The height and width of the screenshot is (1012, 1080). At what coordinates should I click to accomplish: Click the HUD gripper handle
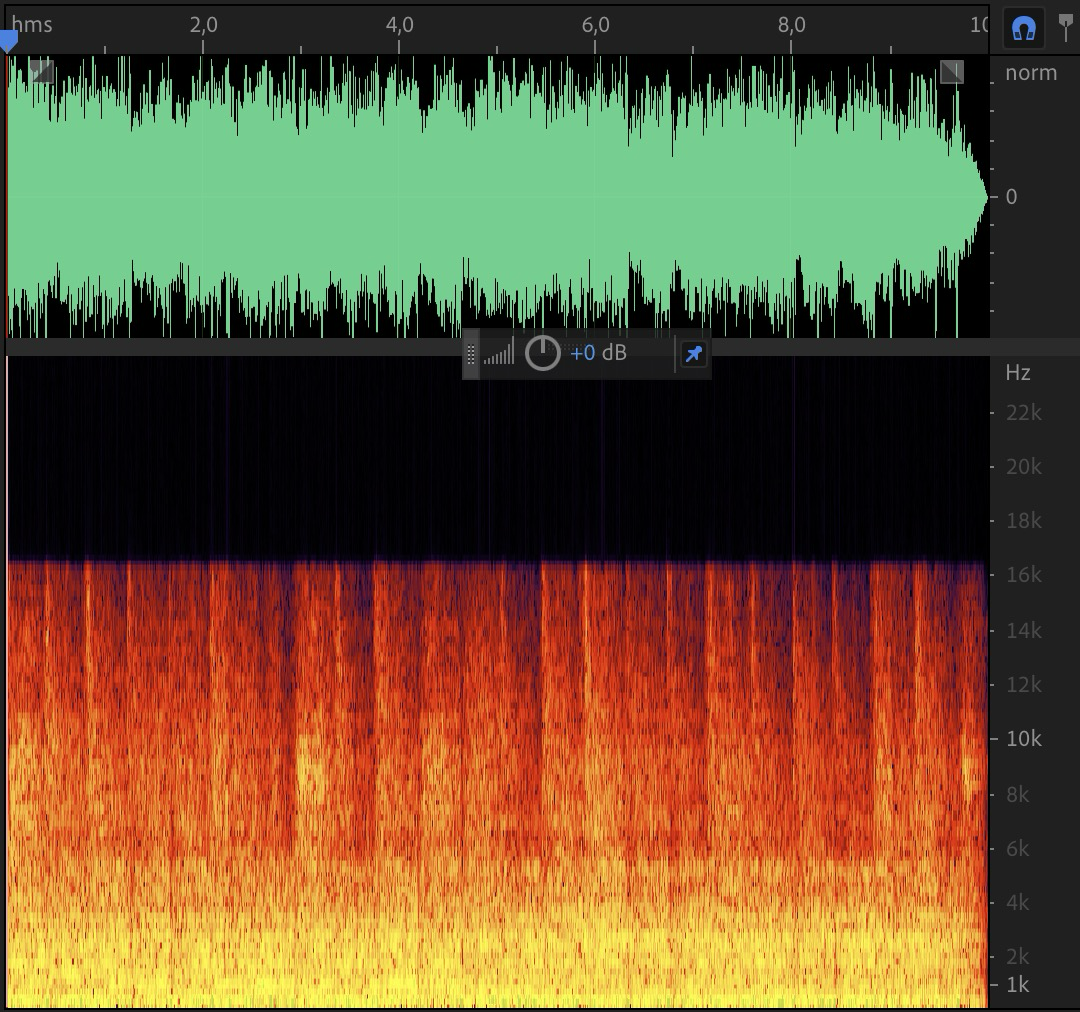471,353
